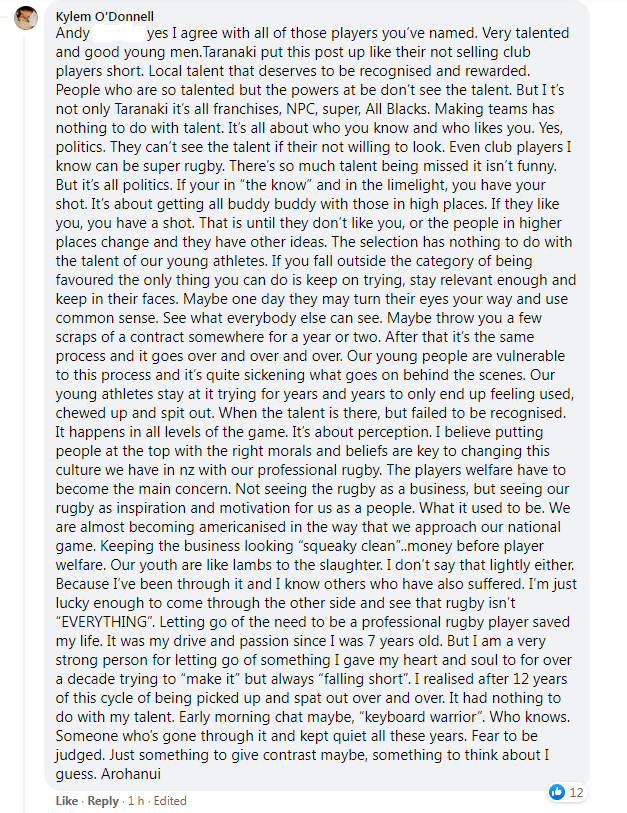The image size is (627, 813).
Task: View edit history via "Edited"
Action: (171, 801)
